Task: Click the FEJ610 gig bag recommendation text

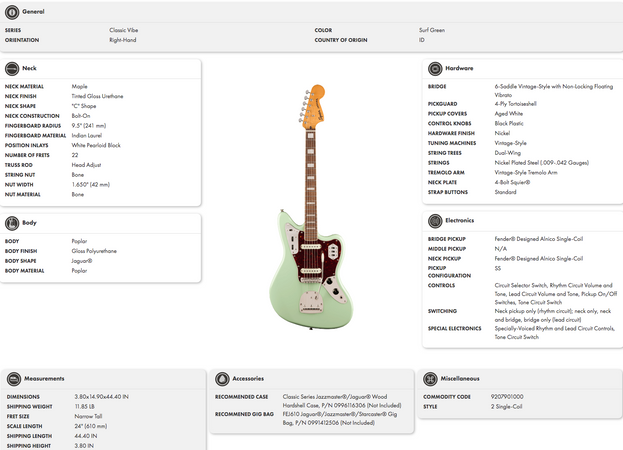Action: [x=340, y=419]
